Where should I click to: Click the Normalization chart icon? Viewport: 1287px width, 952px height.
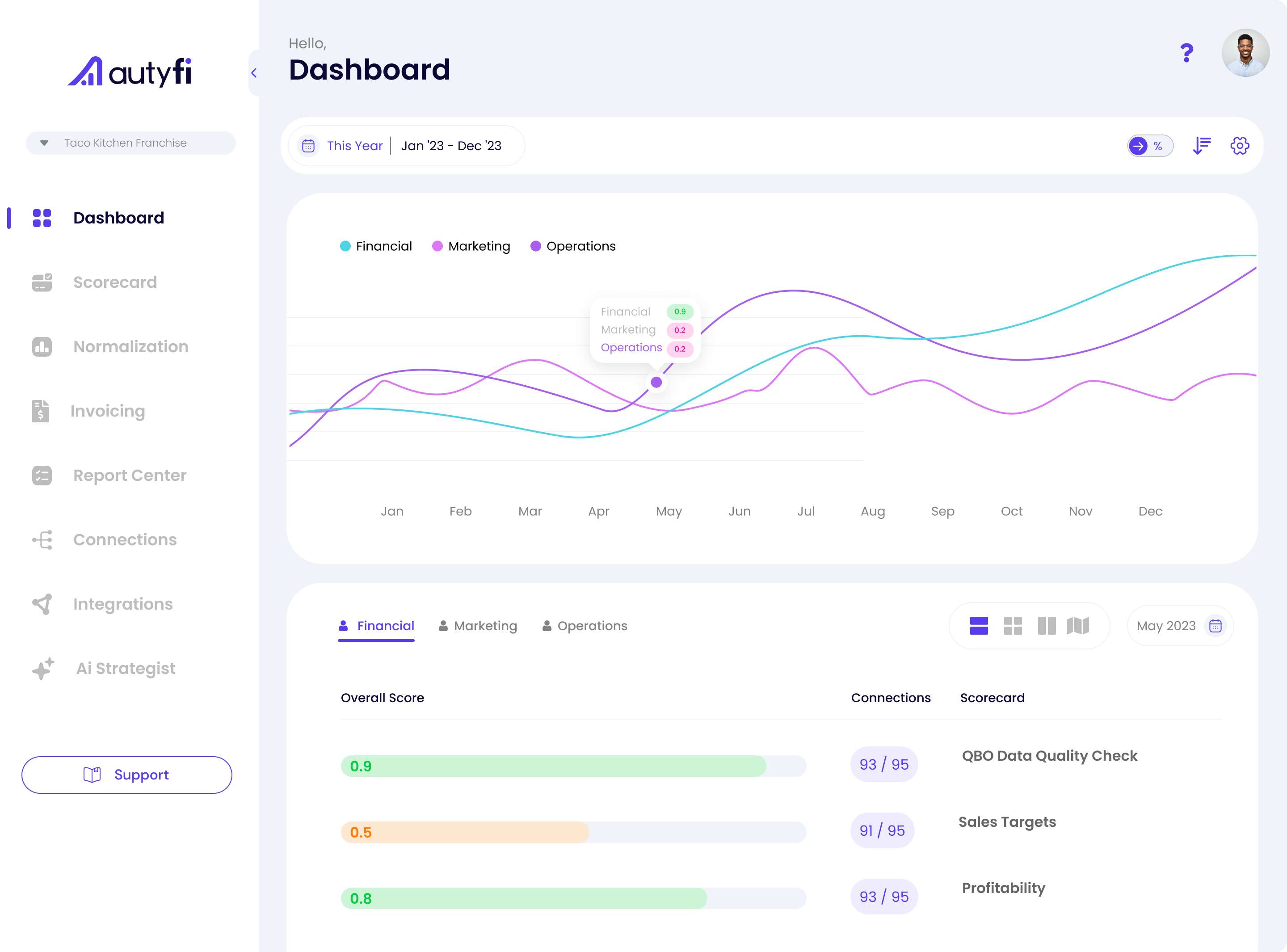click(x=42, y=346)
